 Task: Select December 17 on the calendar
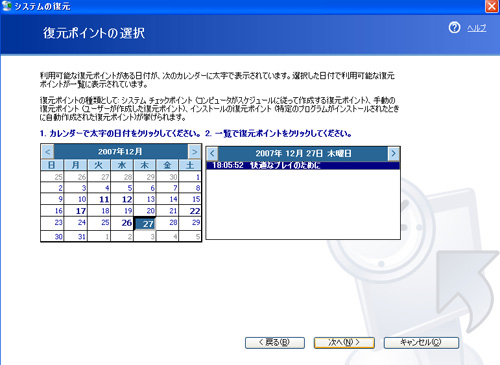click(x=76, y=211)
